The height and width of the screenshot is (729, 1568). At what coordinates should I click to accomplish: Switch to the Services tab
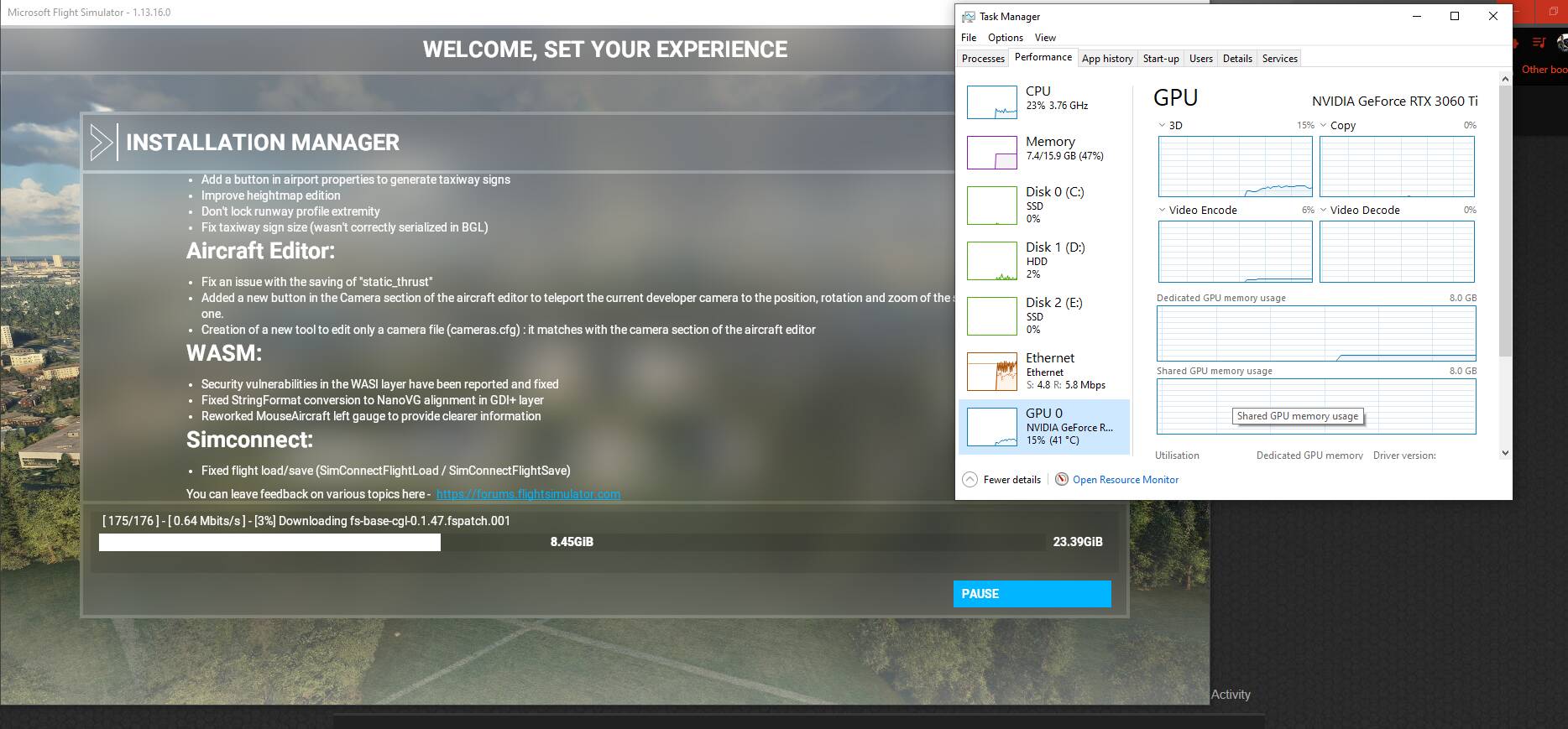(1280, 59)
